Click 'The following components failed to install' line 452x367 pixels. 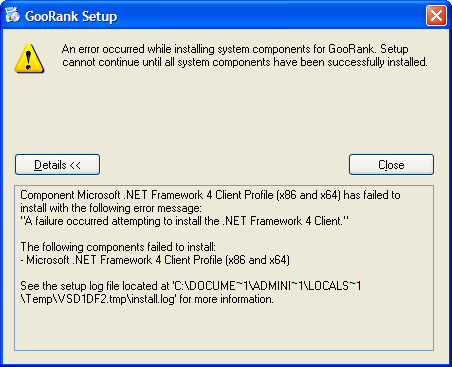[118, 247]
